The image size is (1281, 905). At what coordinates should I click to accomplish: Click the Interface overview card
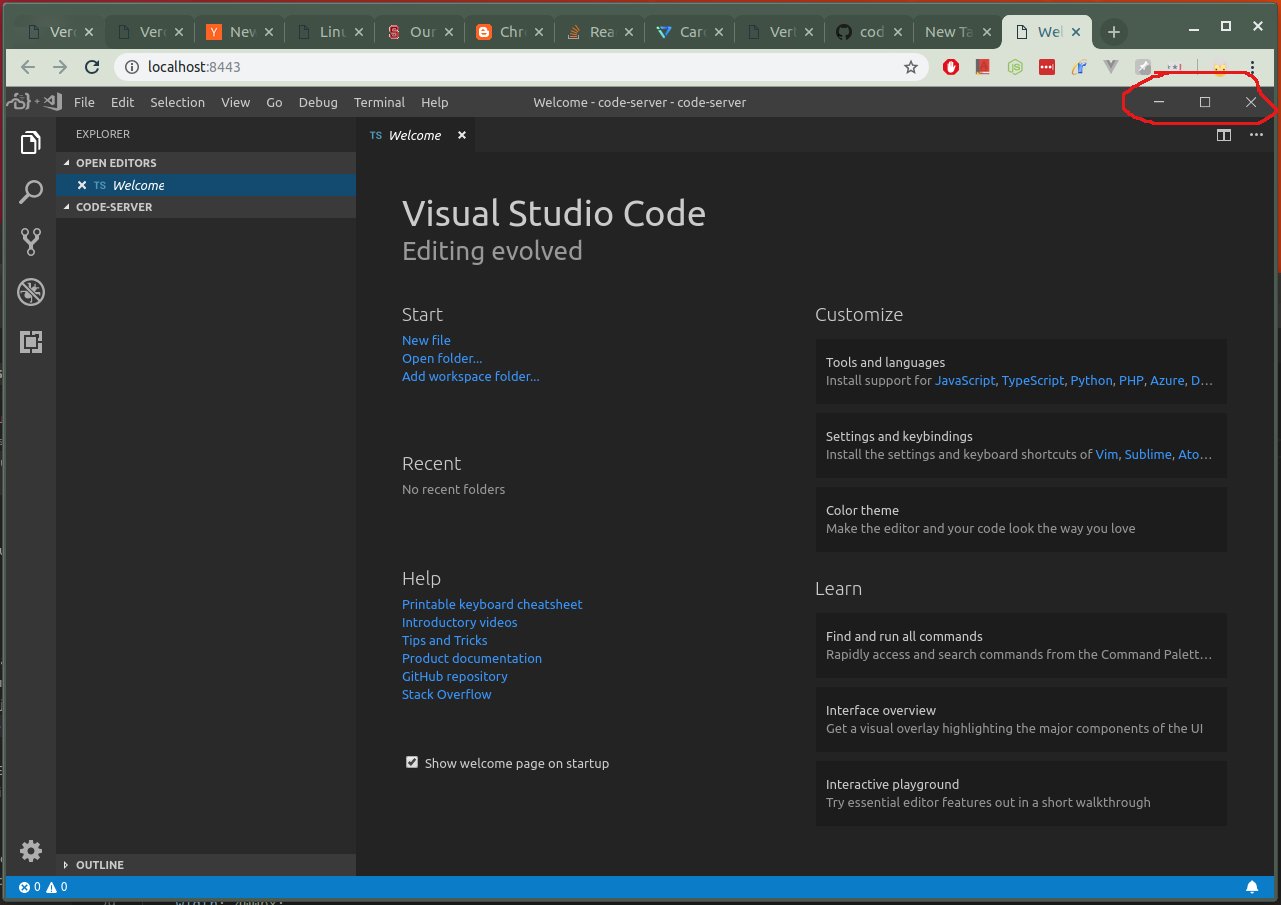(x=1021, y=719)
